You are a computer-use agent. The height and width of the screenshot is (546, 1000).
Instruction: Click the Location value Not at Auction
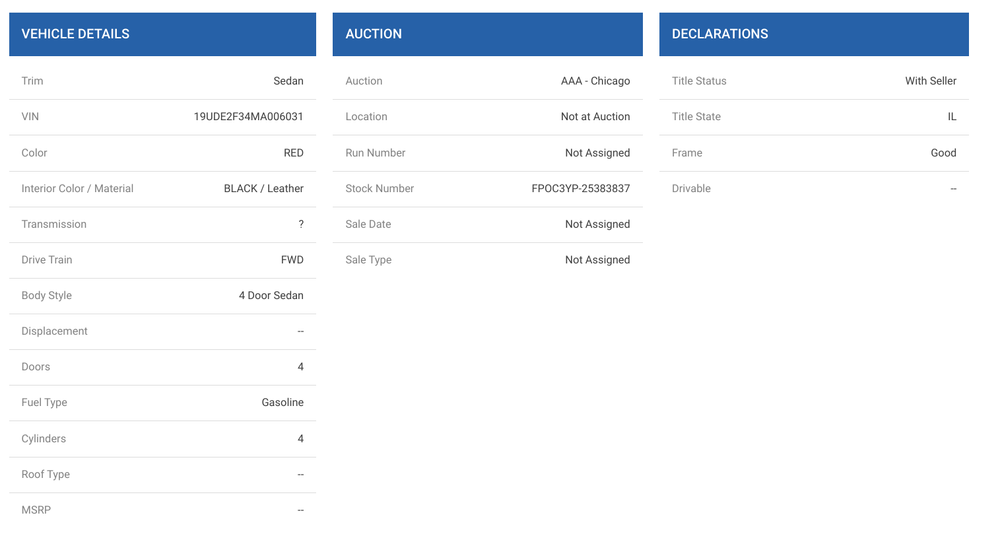click(x=596, y=117)
